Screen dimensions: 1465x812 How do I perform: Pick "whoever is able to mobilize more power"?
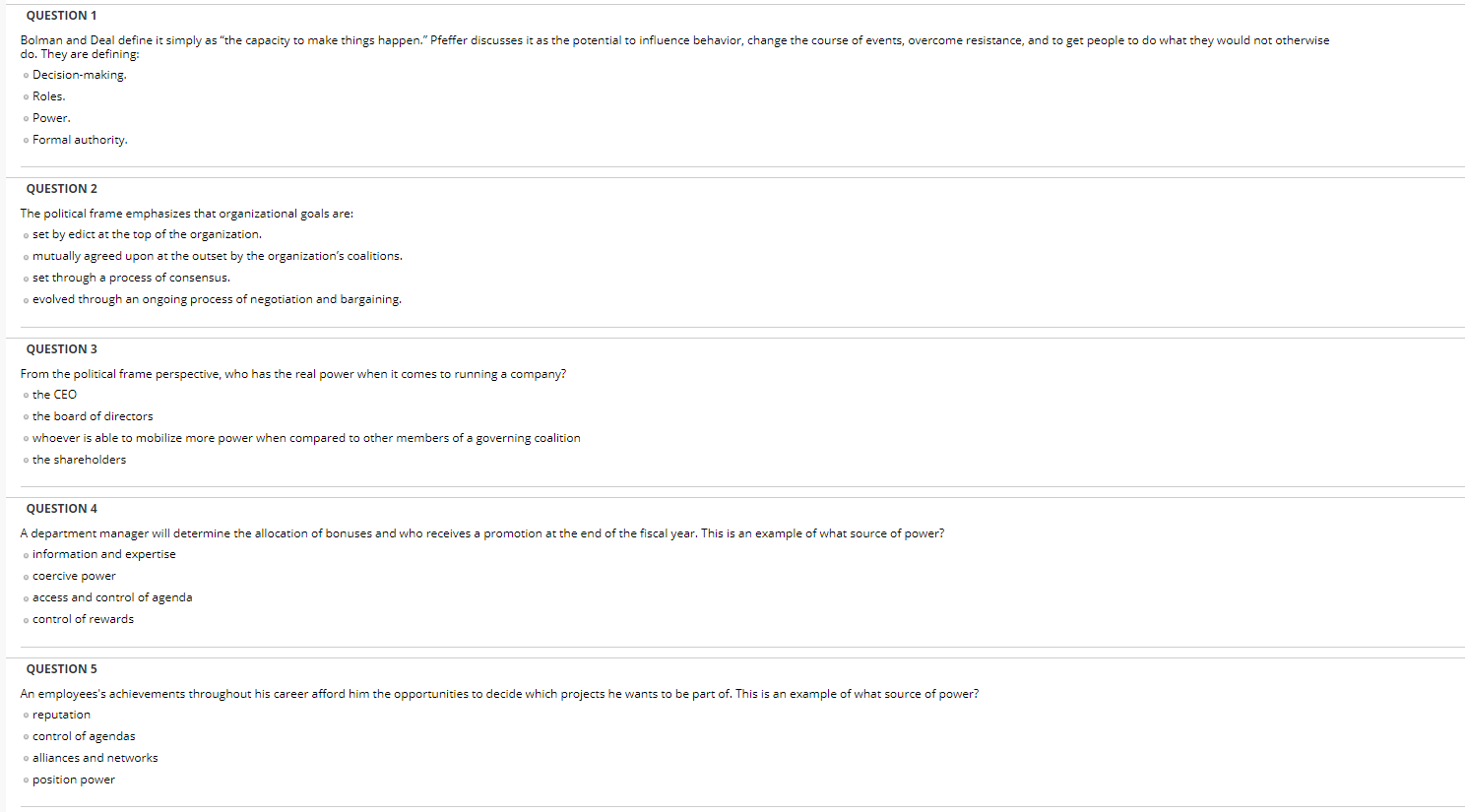(25, 438)
